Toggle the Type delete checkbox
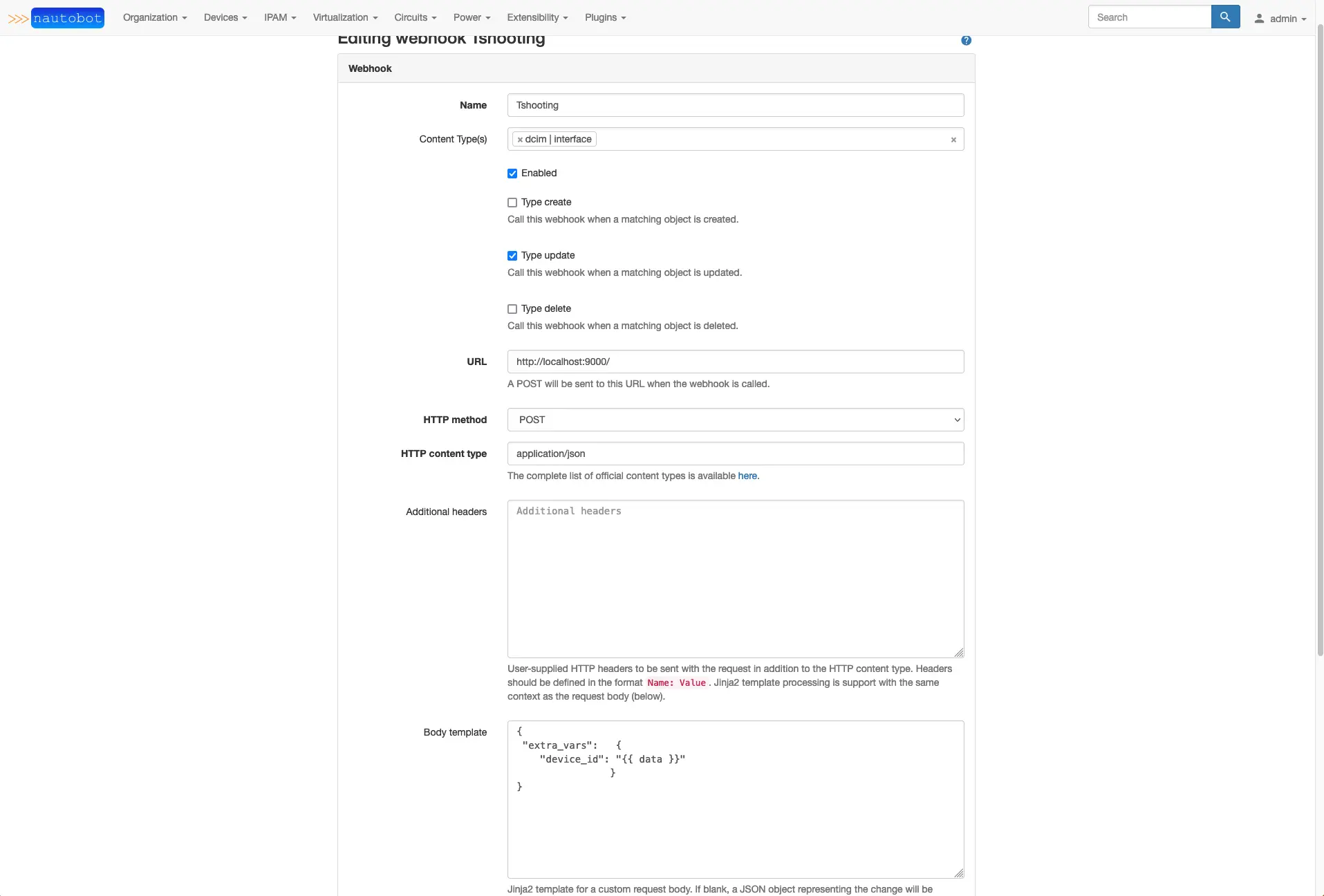Image resolution: width=1324 pixels, height=896 pixels. point(512,309)
